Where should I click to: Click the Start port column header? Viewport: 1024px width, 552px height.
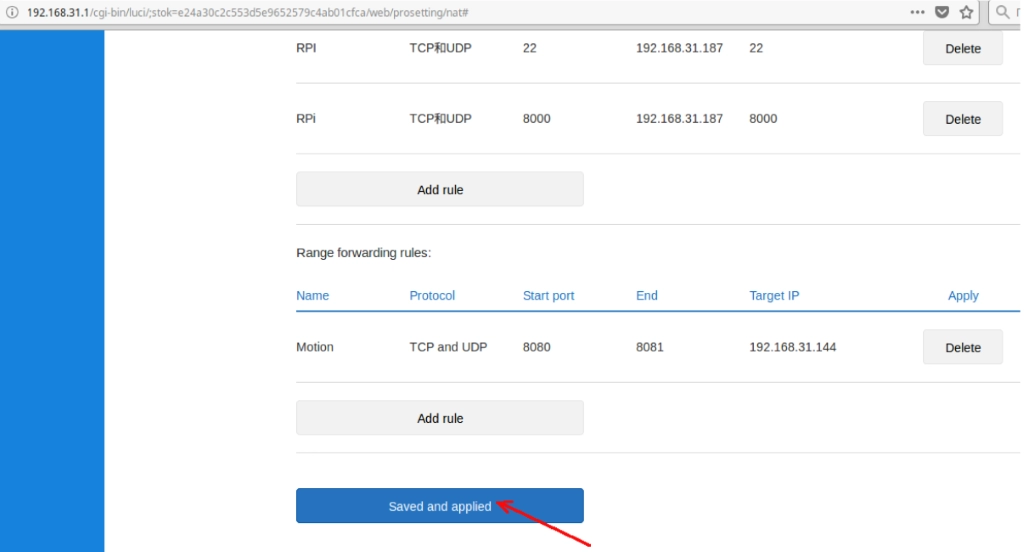click(548, 295)
